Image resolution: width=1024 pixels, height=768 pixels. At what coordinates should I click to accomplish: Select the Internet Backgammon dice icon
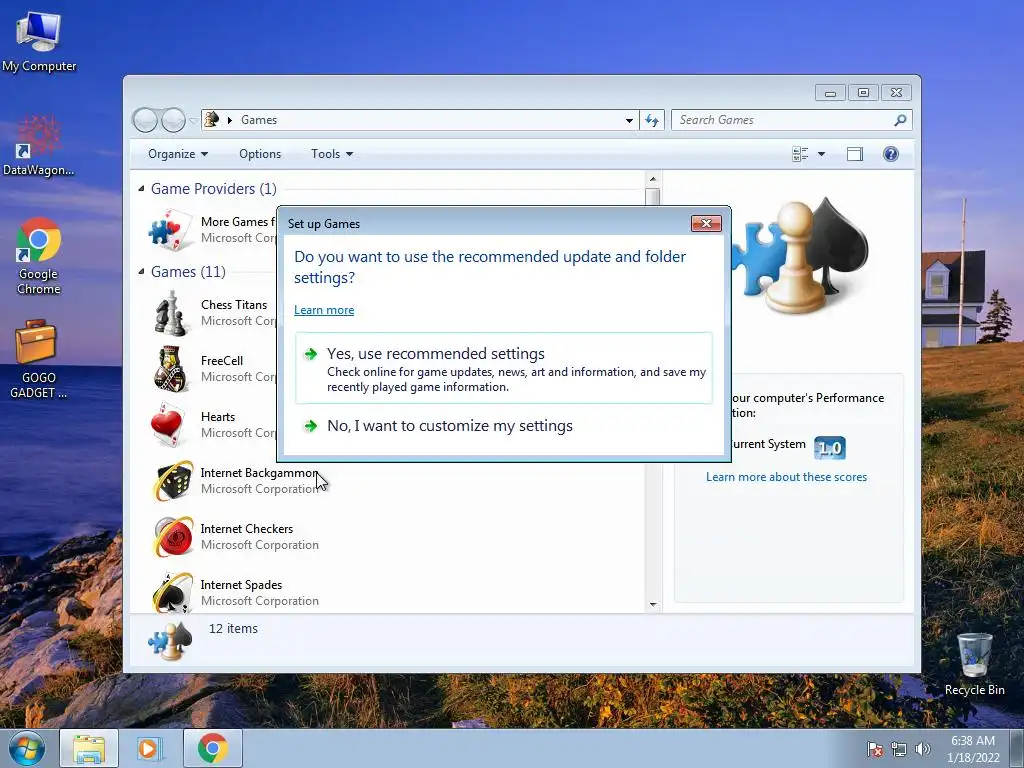point(173,481)
